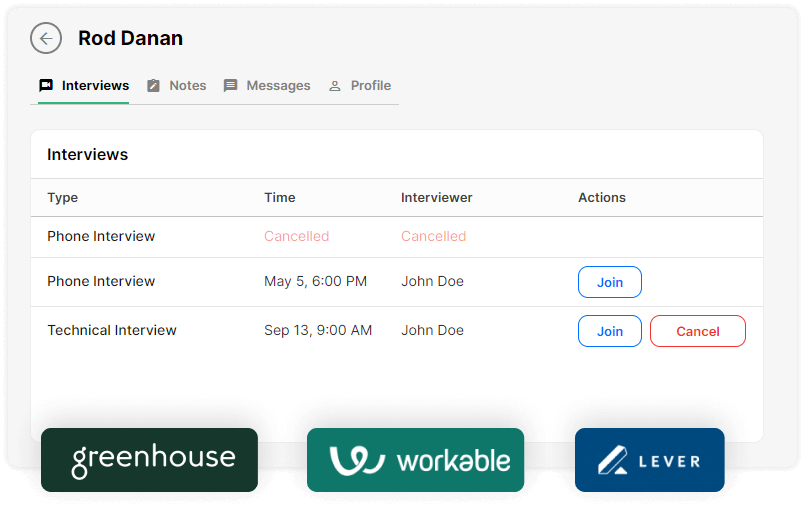Click the Technical Interview type cell
Screen dimensions: 805x516
point(112,330)
